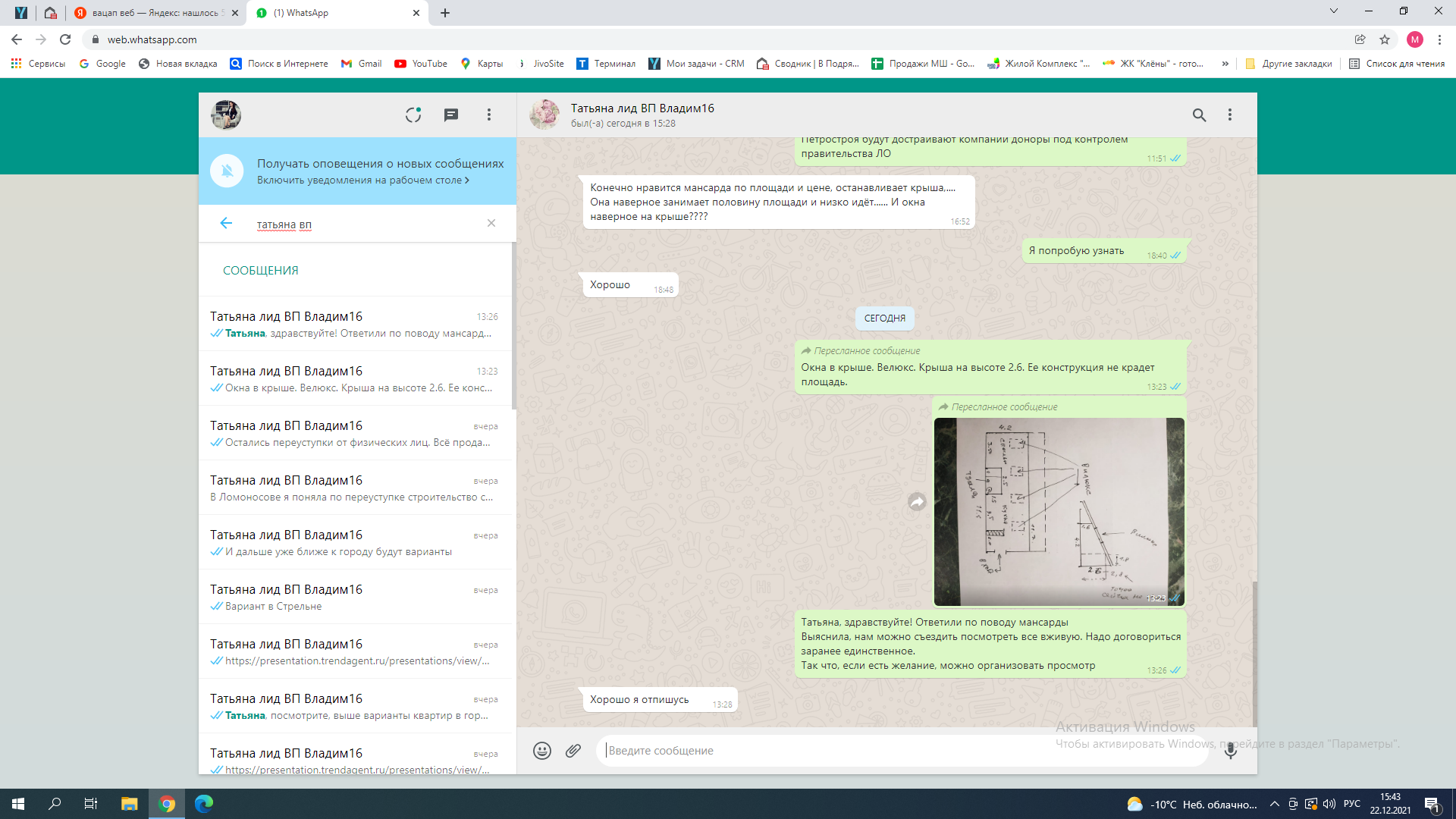Start a new chat via message icon
Screen dimensions: 1456x819
[451, 115]
